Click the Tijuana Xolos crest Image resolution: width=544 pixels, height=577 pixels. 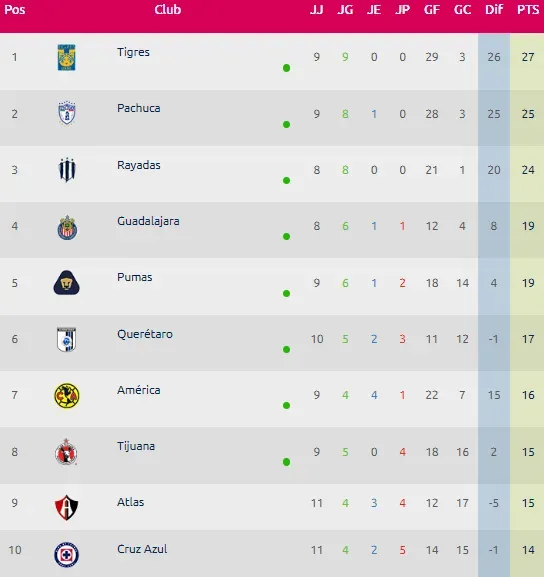[x=66, y=452]
